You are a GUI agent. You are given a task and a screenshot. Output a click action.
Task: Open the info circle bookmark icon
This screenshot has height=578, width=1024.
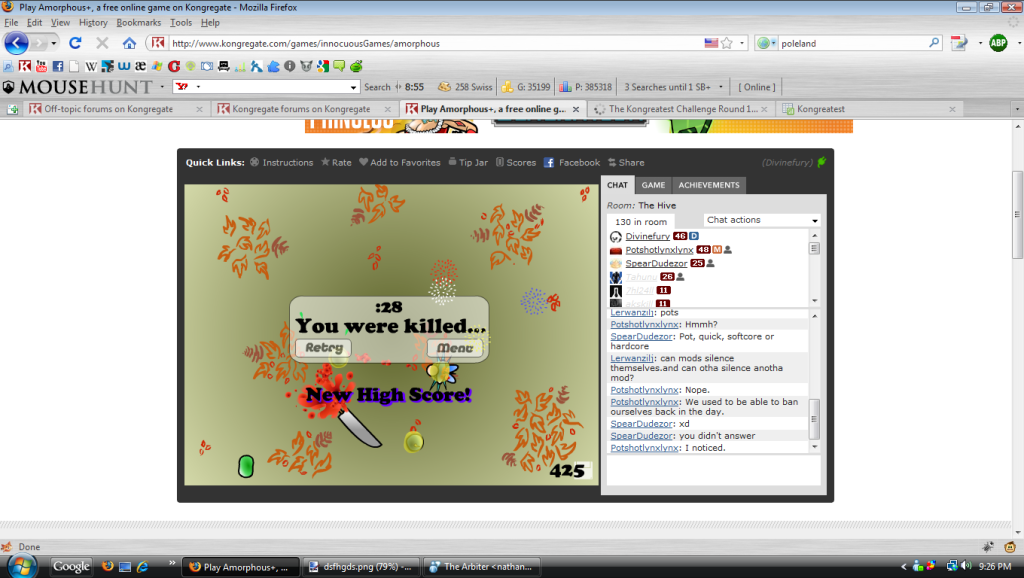(289, 66)
